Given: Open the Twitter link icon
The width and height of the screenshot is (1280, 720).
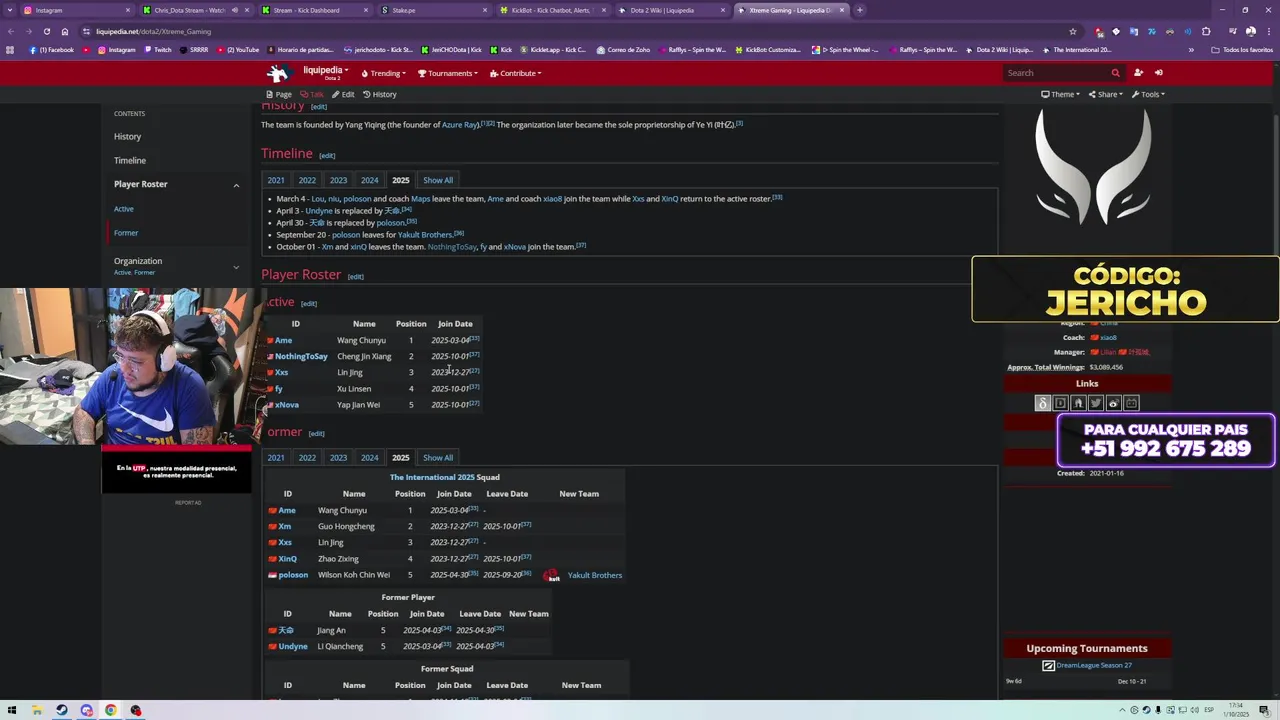Looking at the screenshot, I should 1096,403.
